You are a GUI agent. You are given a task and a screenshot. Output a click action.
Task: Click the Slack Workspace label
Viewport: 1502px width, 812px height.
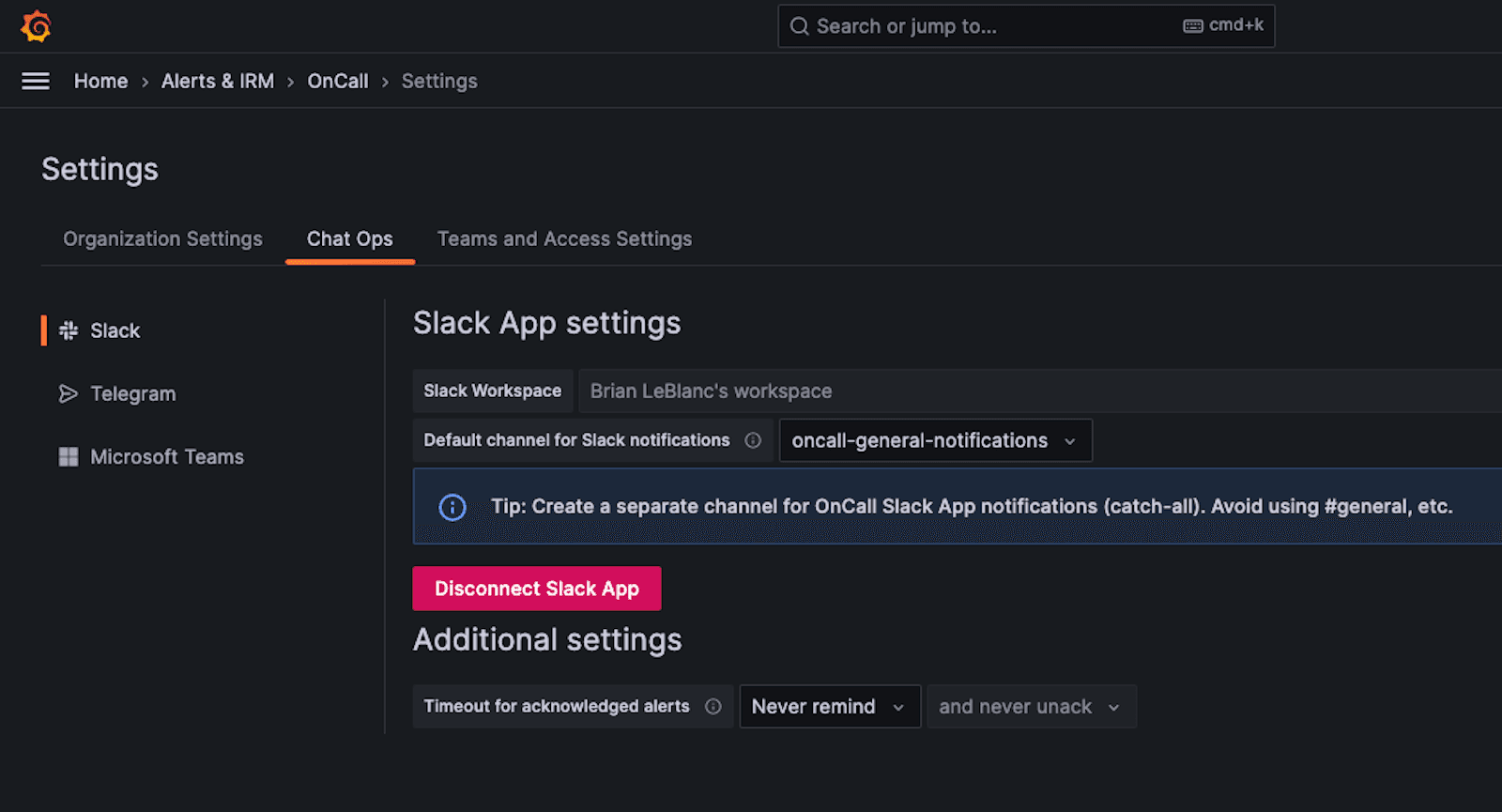click(493, 391)
